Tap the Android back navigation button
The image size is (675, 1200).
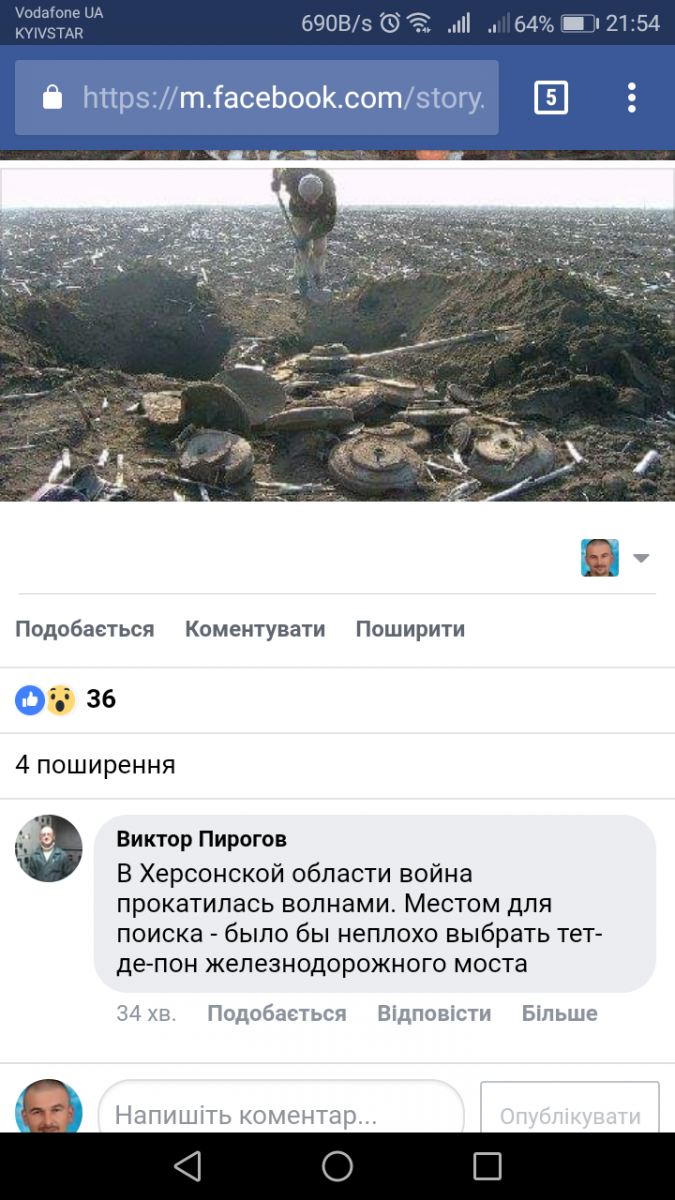pyautogui.click(x=187, y=1166)
